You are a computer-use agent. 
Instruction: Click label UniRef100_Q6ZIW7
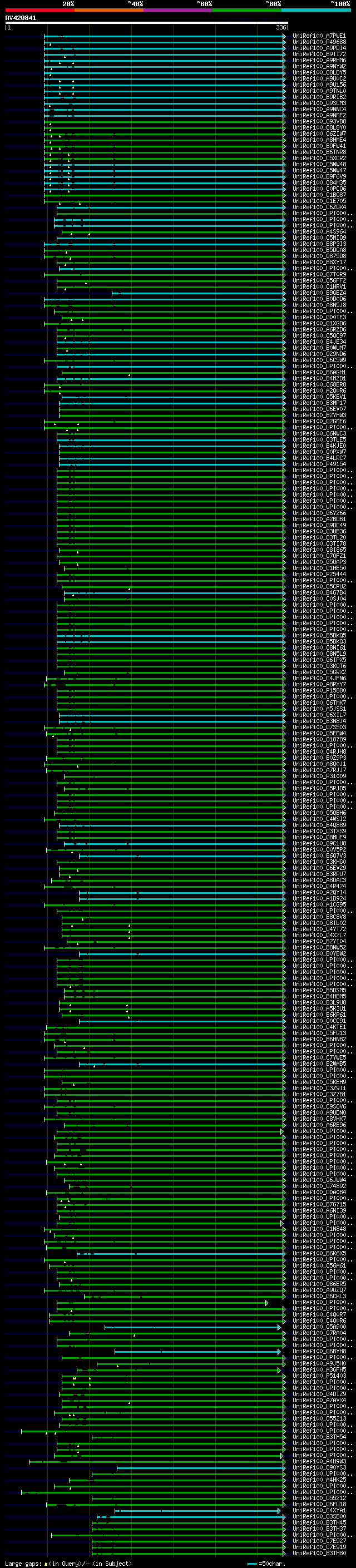pyautogui.click(x=319, y=134)
